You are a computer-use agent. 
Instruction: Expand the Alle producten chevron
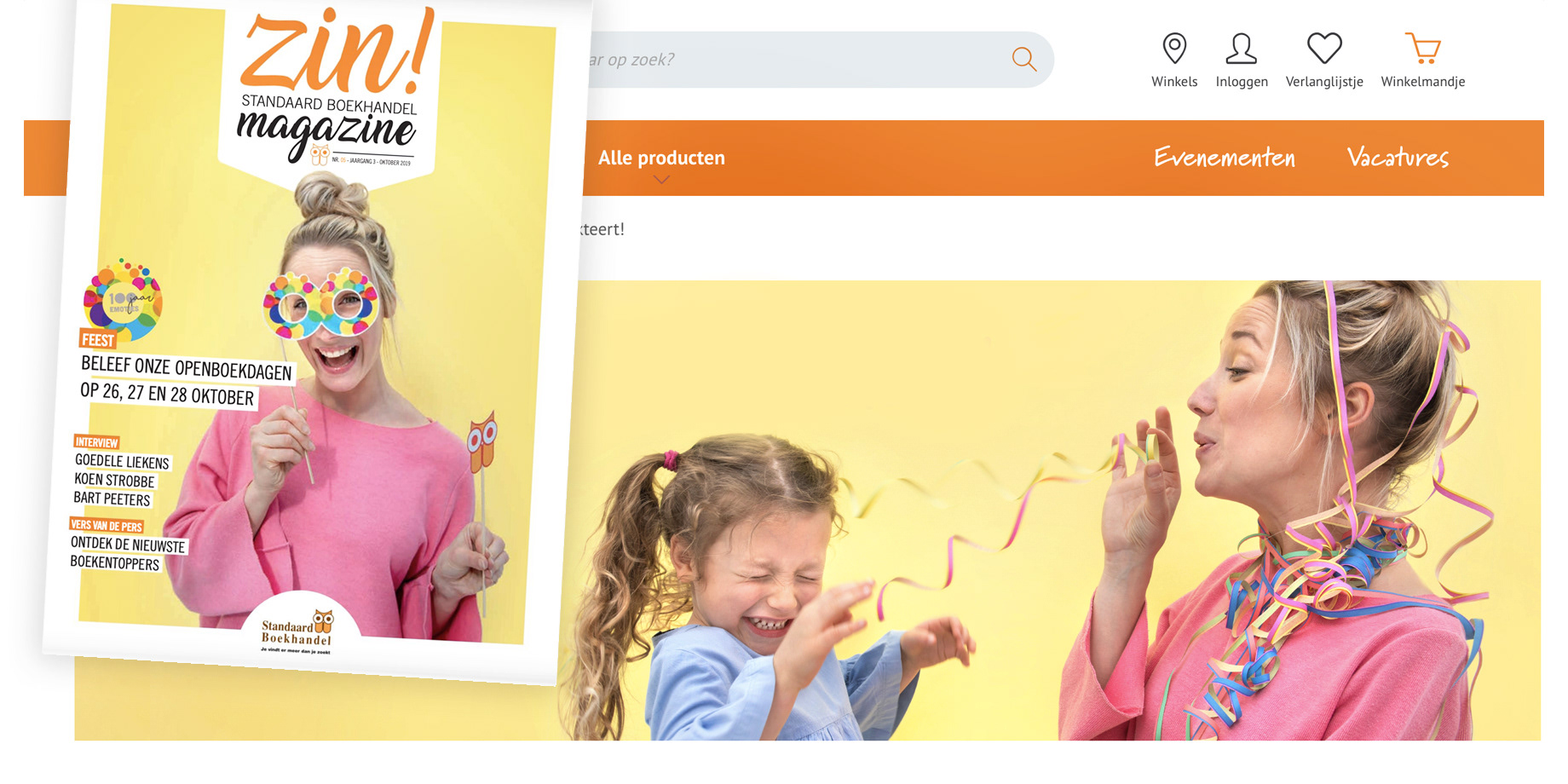661,179
